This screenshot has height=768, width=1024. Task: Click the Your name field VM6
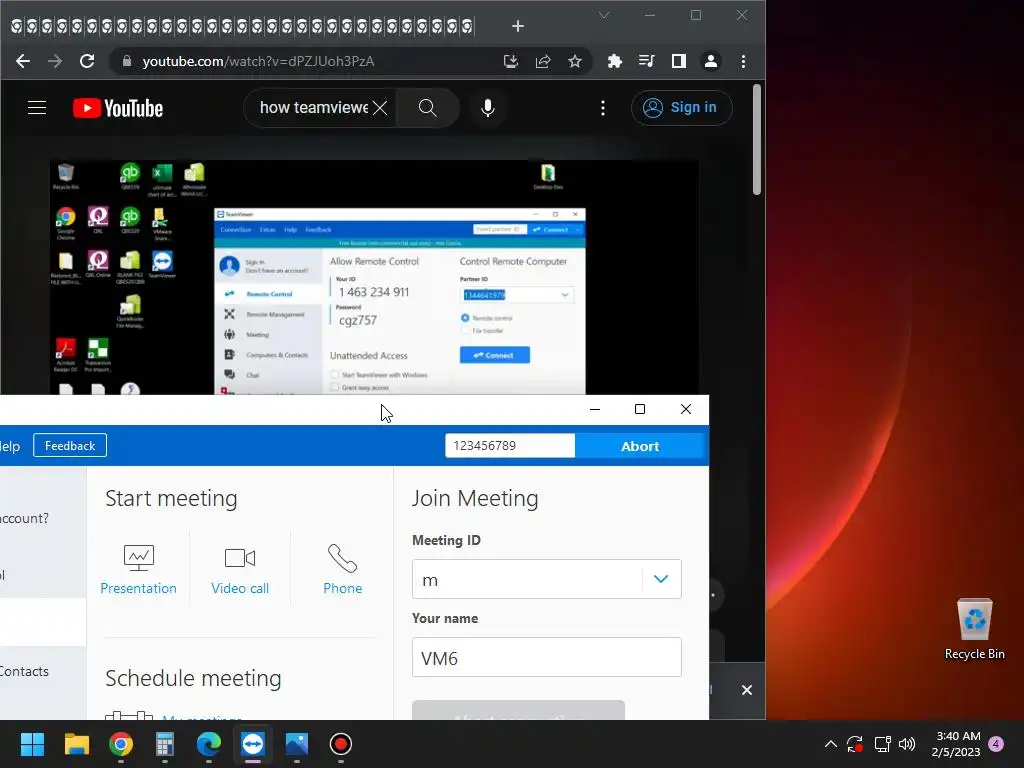pyautogui.click(x=547, y=657)
